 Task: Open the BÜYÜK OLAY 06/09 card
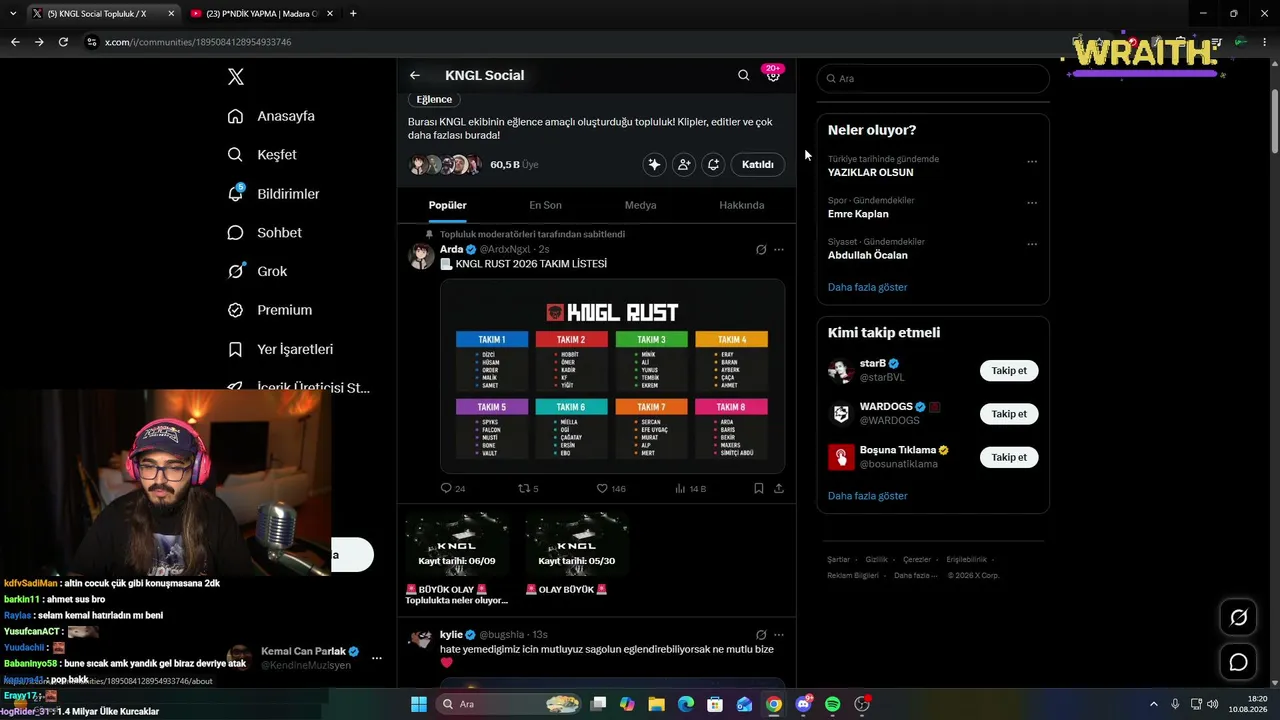[458, 559]
